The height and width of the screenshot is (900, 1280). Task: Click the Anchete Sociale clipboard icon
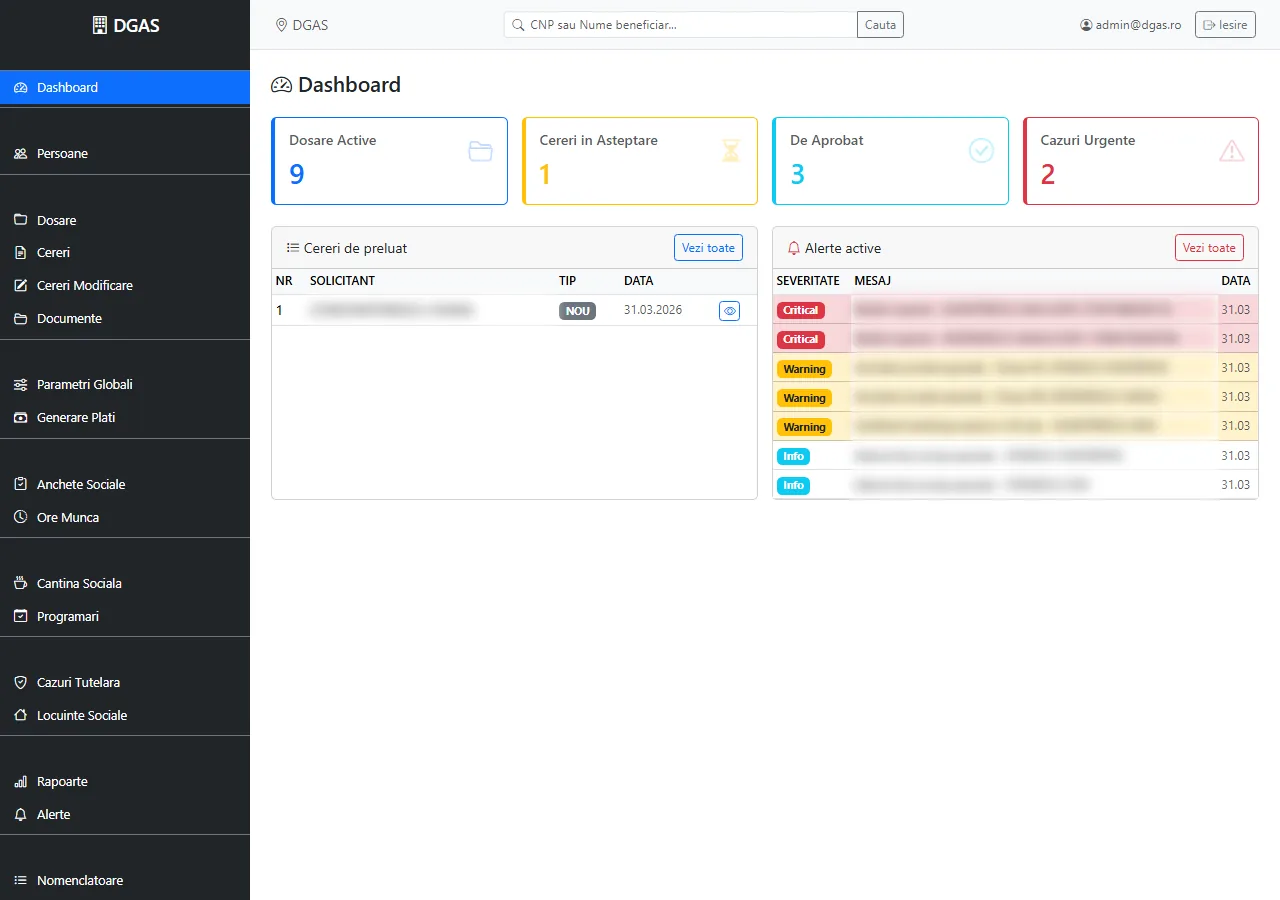click(21, 484)
